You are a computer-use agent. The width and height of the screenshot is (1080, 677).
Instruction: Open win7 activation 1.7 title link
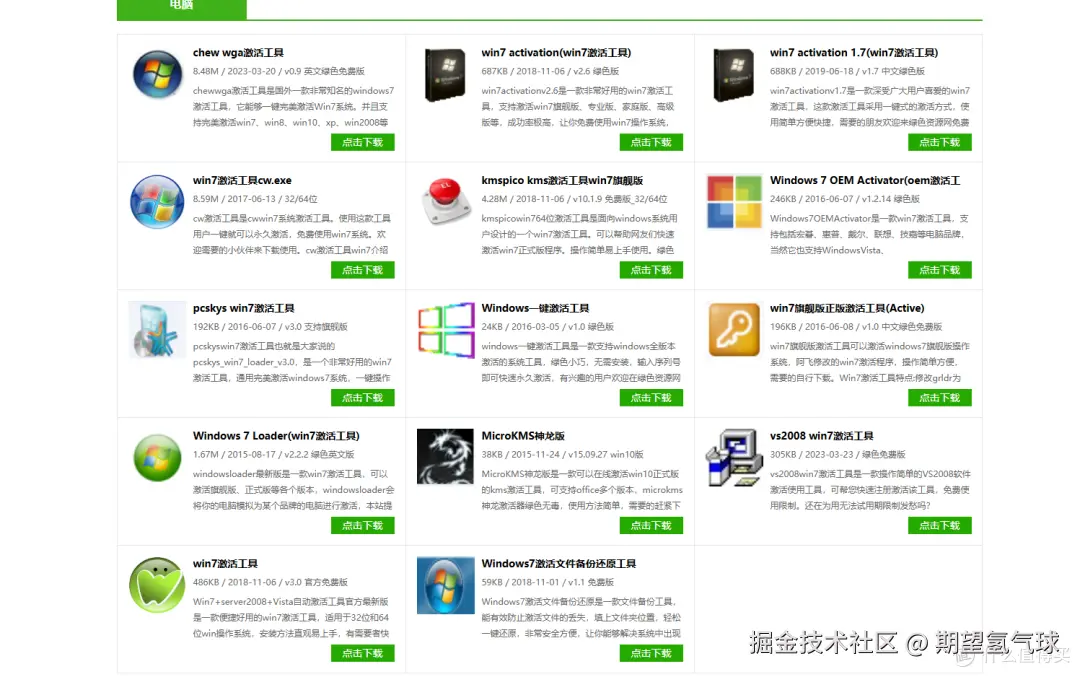click(x=853, y=53)
